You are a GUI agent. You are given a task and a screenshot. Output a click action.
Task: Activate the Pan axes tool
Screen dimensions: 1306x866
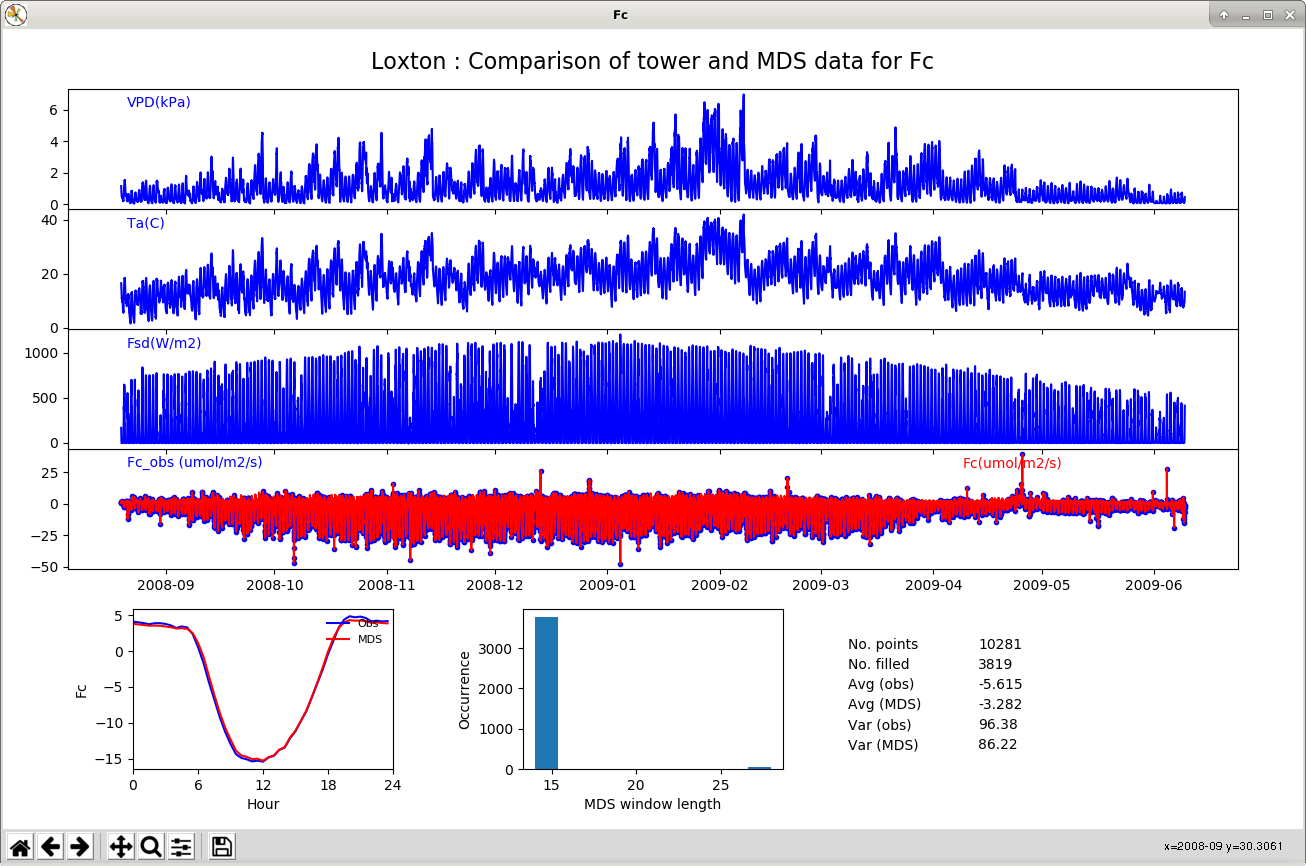click(x=121, y=847)
